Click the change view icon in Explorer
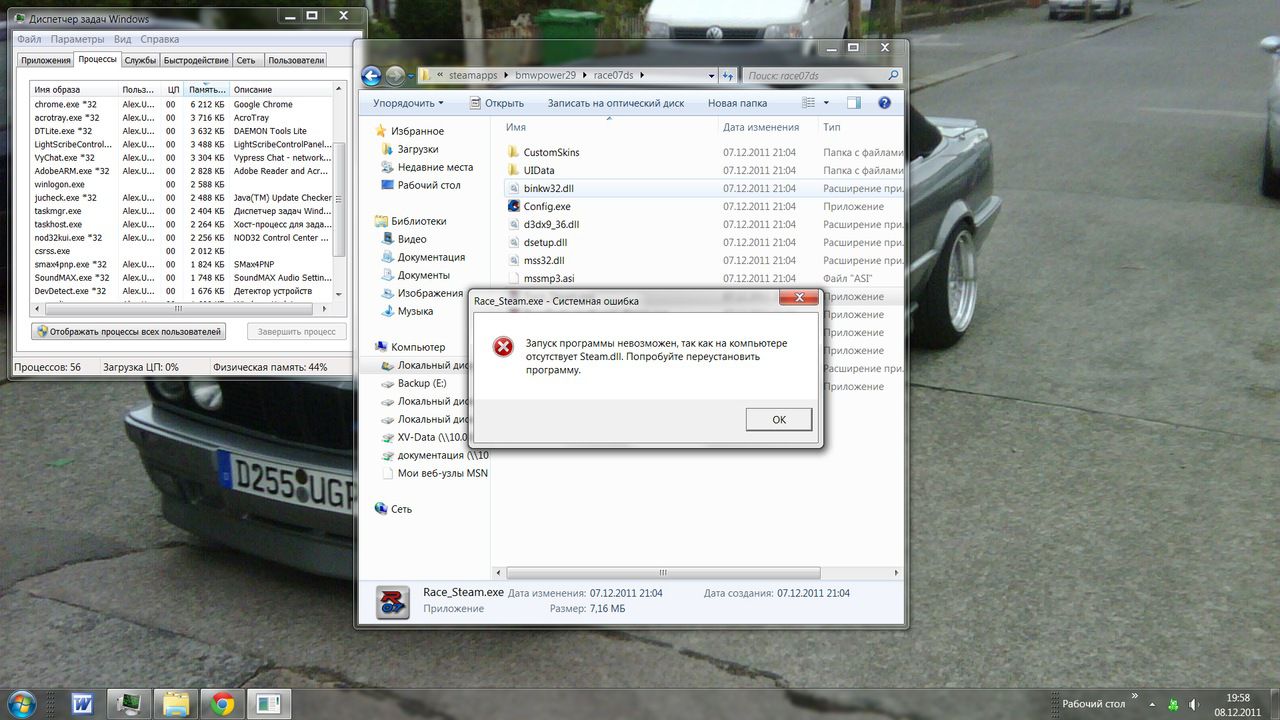 [809, 103]
